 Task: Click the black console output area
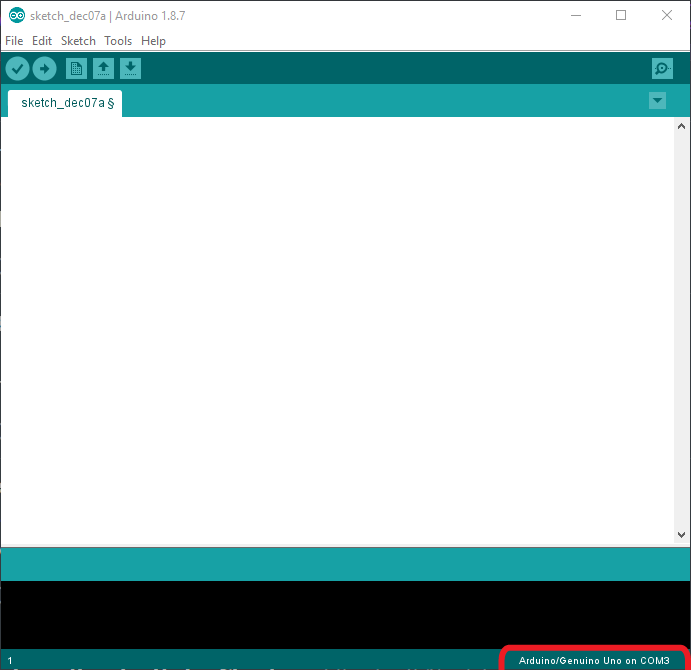coord(346,614)
